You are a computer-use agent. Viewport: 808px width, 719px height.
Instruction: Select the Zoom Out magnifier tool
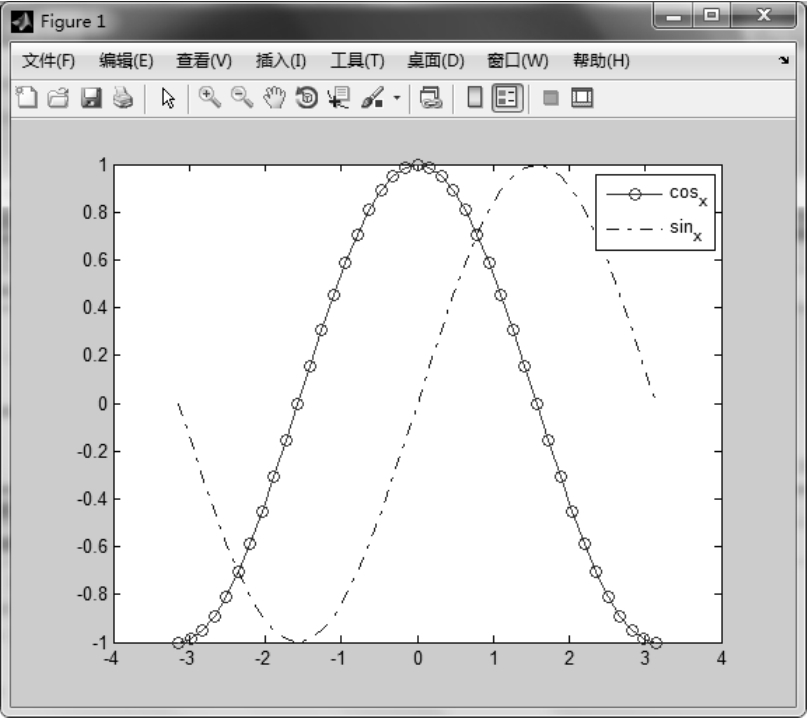pos(242,98)
